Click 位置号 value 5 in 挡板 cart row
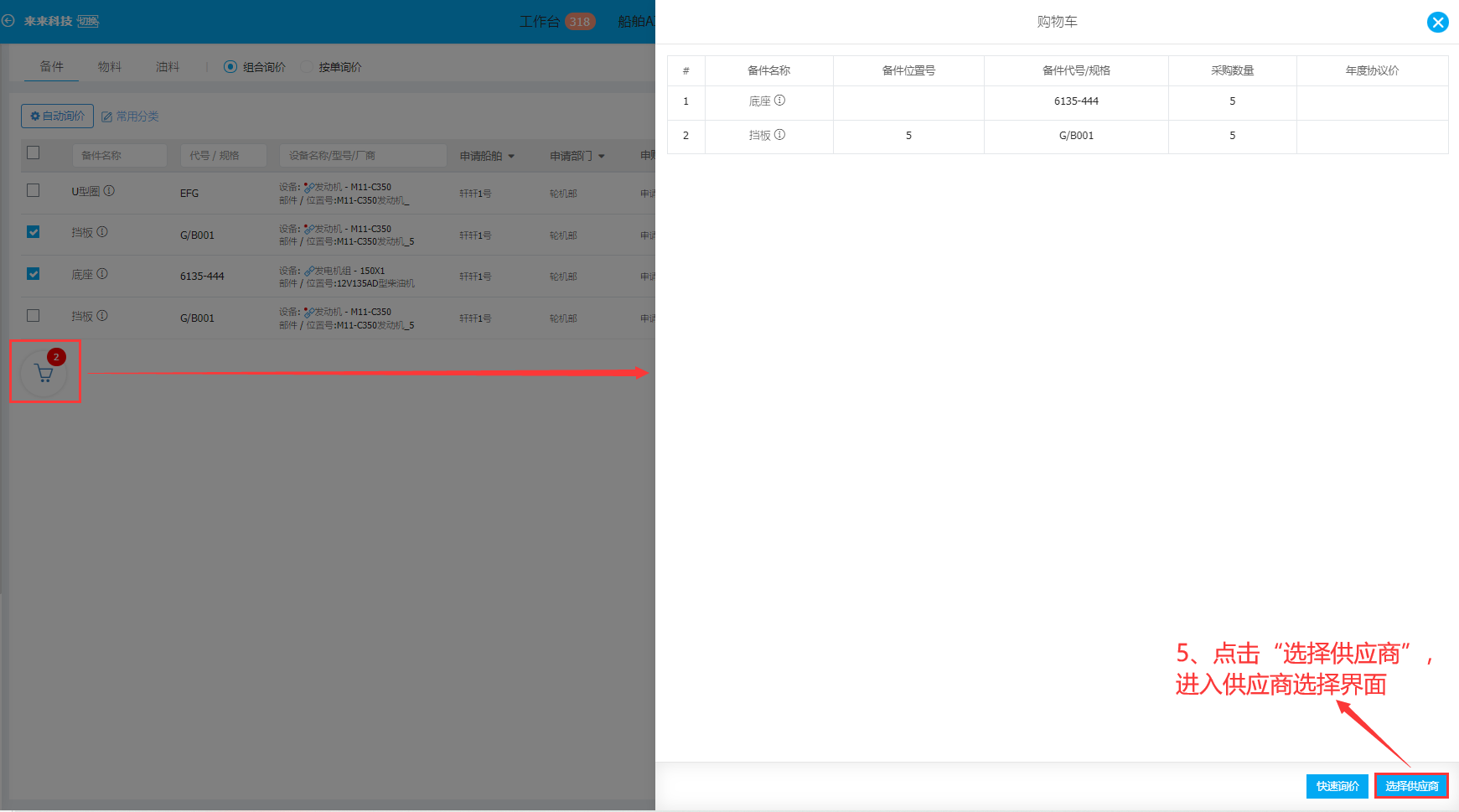 (x=908, y=136)
